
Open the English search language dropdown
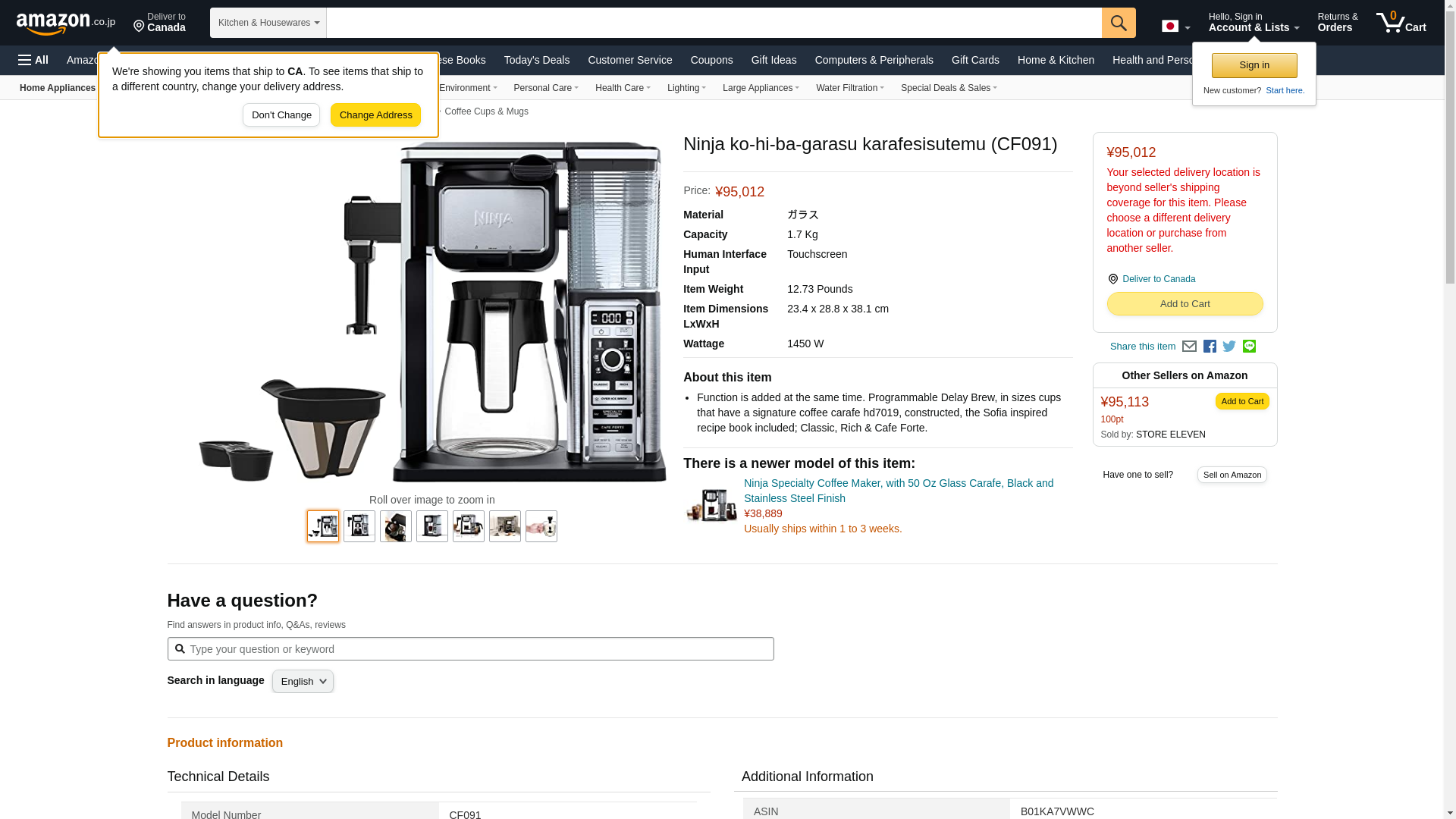tap(303, 682)
